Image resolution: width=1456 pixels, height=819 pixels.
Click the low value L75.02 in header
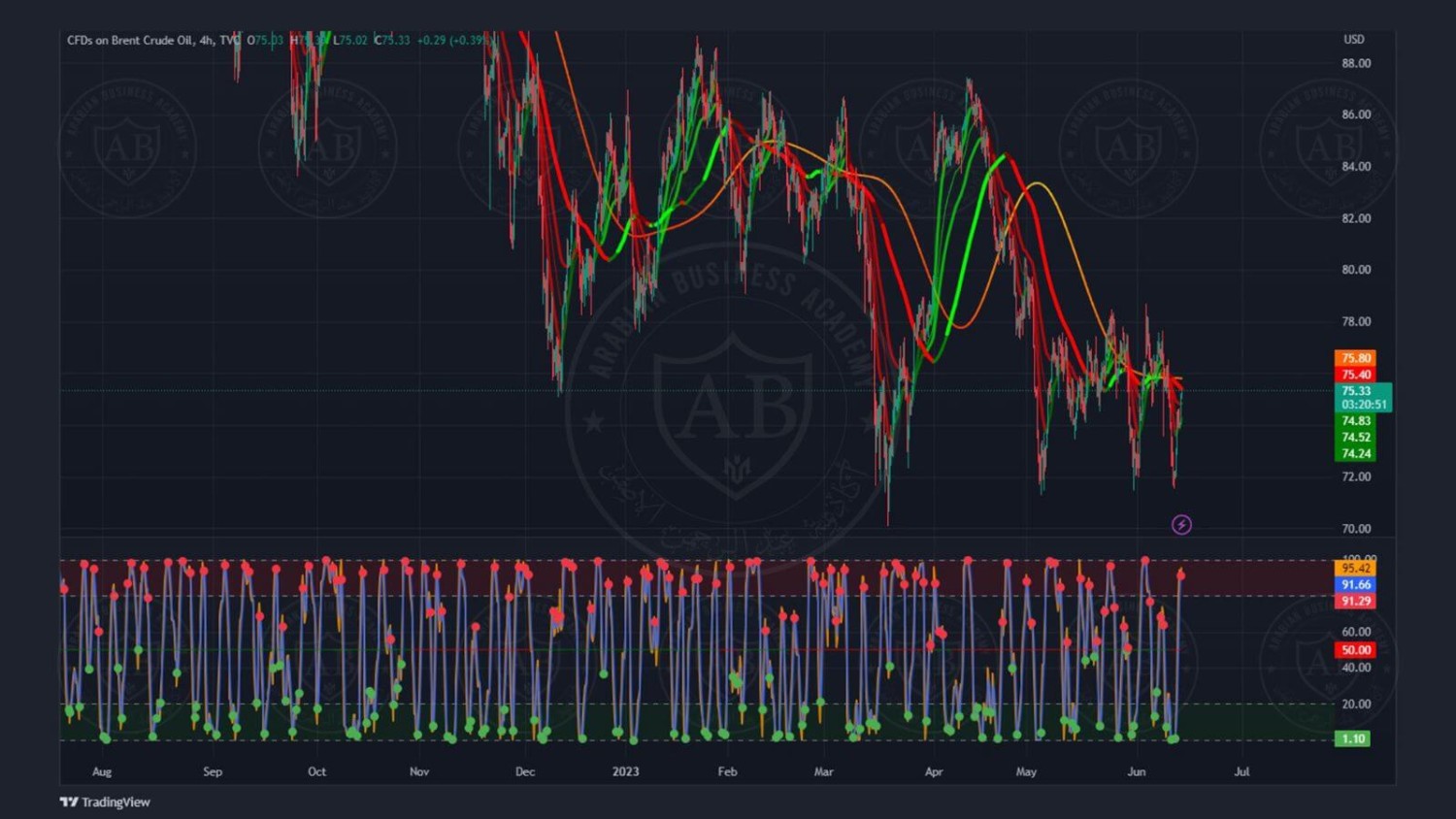(350, 40)
